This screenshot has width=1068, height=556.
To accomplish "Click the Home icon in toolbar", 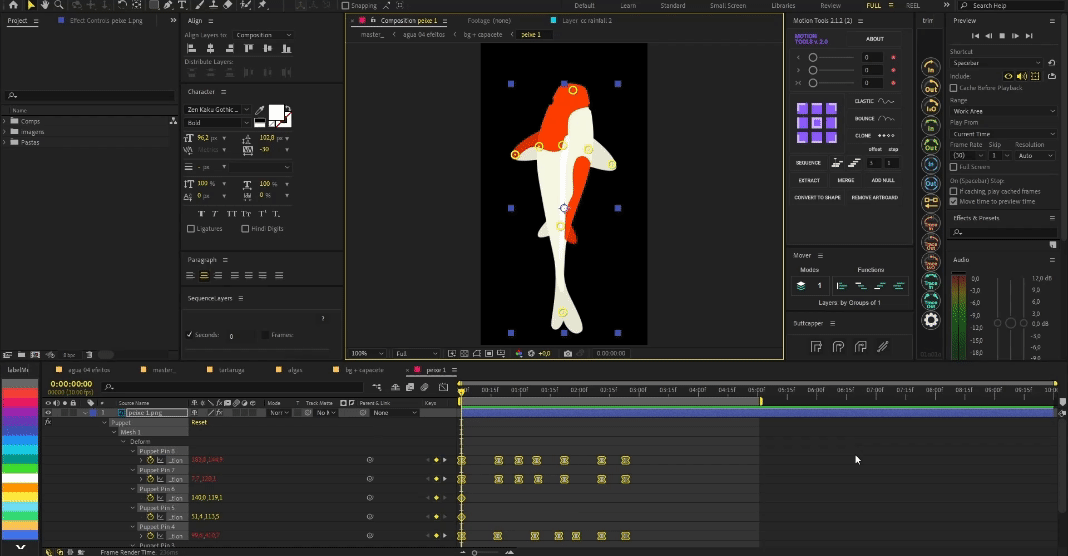I will pyautogui.click(x=14, y=5).
